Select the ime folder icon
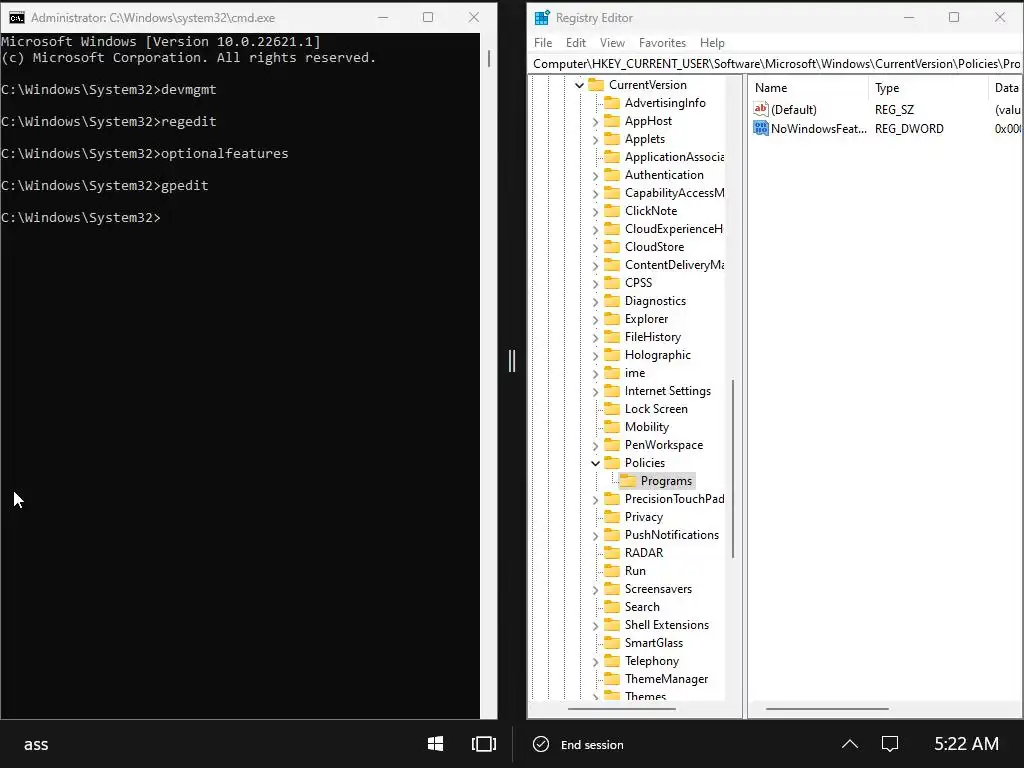 tap(612, 373)
